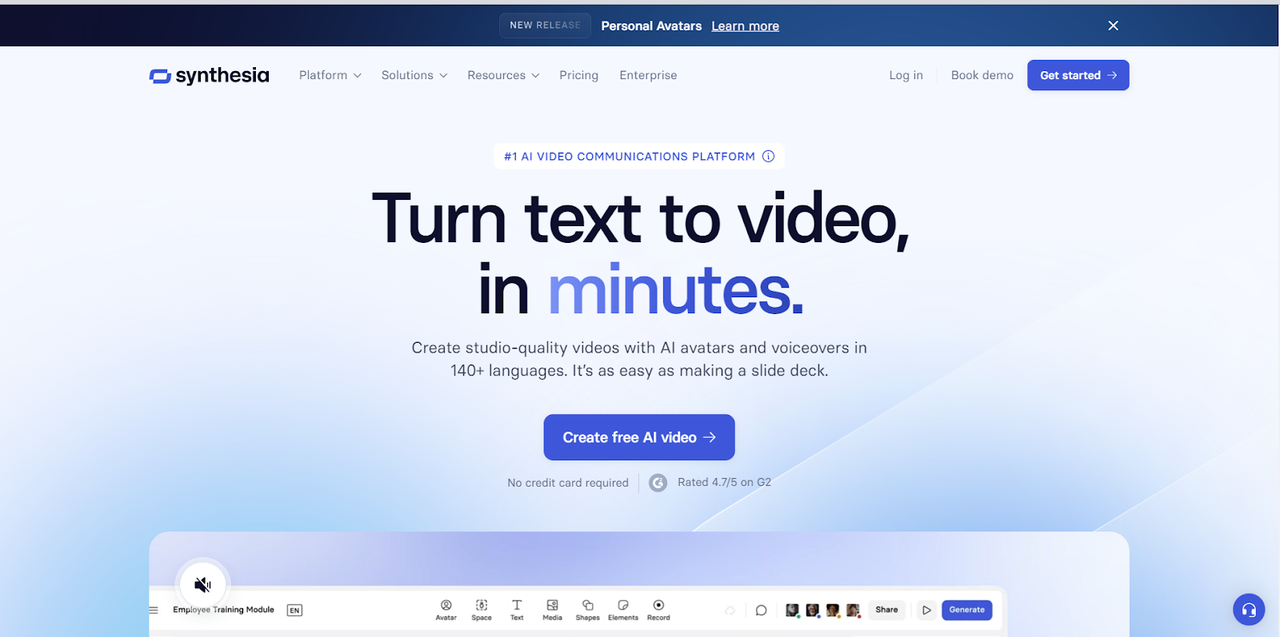This screenshot has height=637, width=1280.
Task: Open the comments speech bubble icon
Action: 761,610
